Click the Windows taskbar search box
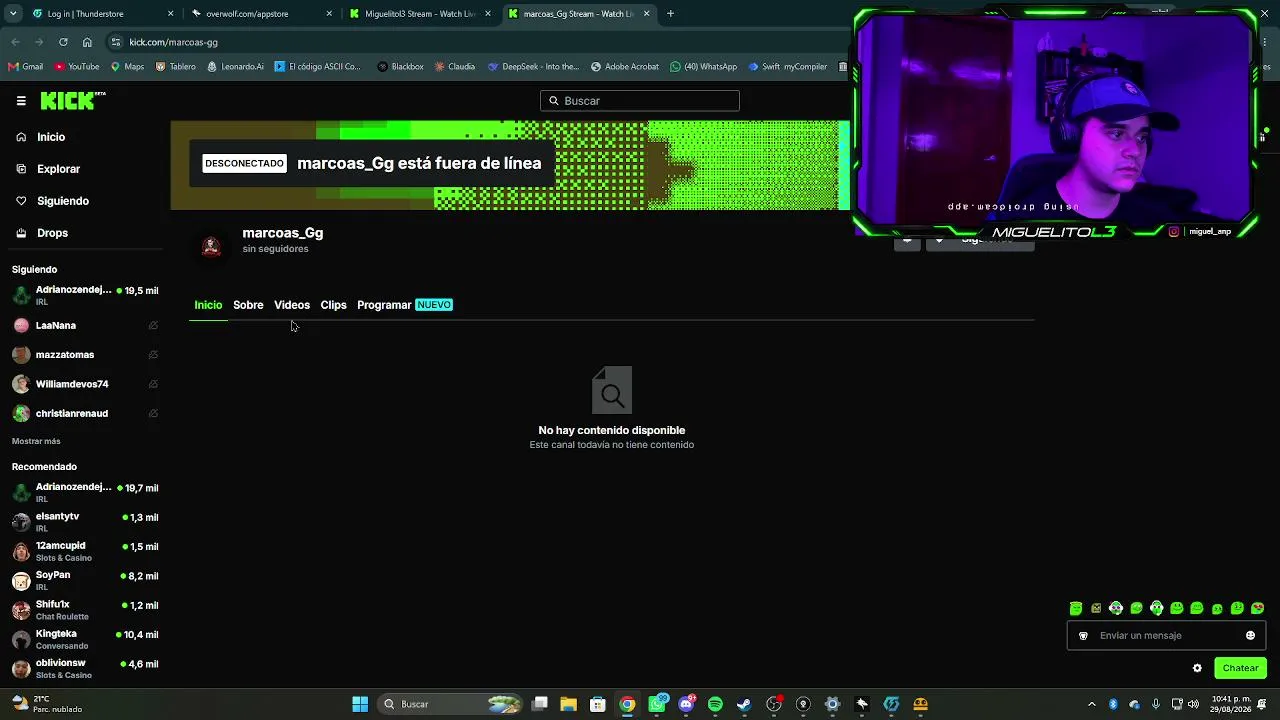 tap(452, 704)
